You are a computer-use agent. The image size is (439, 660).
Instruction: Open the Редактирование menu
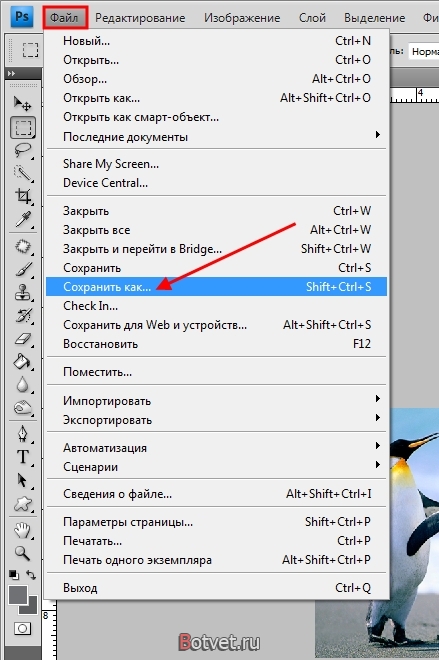click(140, 18)
